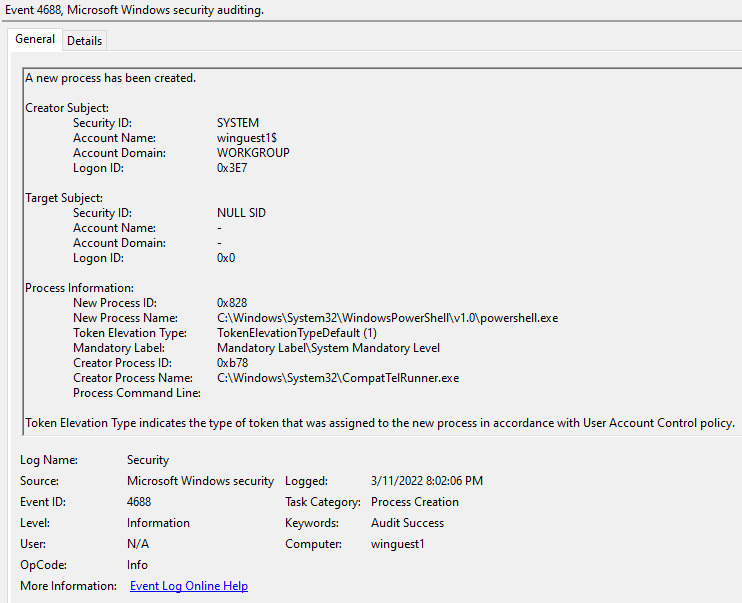Click the TokenElevationTypeDefault (1) value
Screen dimensions: 742x603
click(297, 333)
